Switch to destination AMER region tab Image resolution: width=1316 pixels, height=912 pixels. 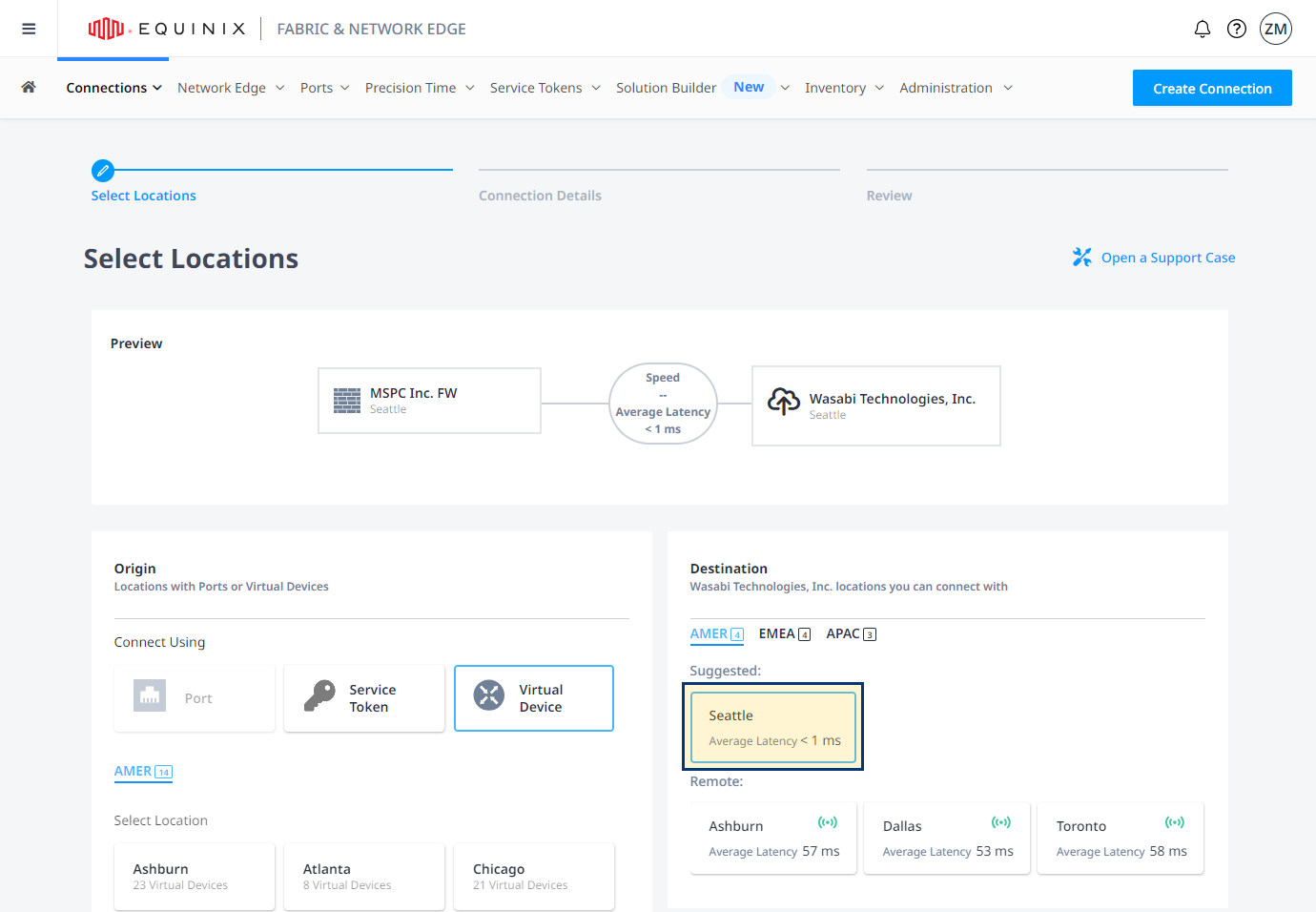click(x=717, y=634)
